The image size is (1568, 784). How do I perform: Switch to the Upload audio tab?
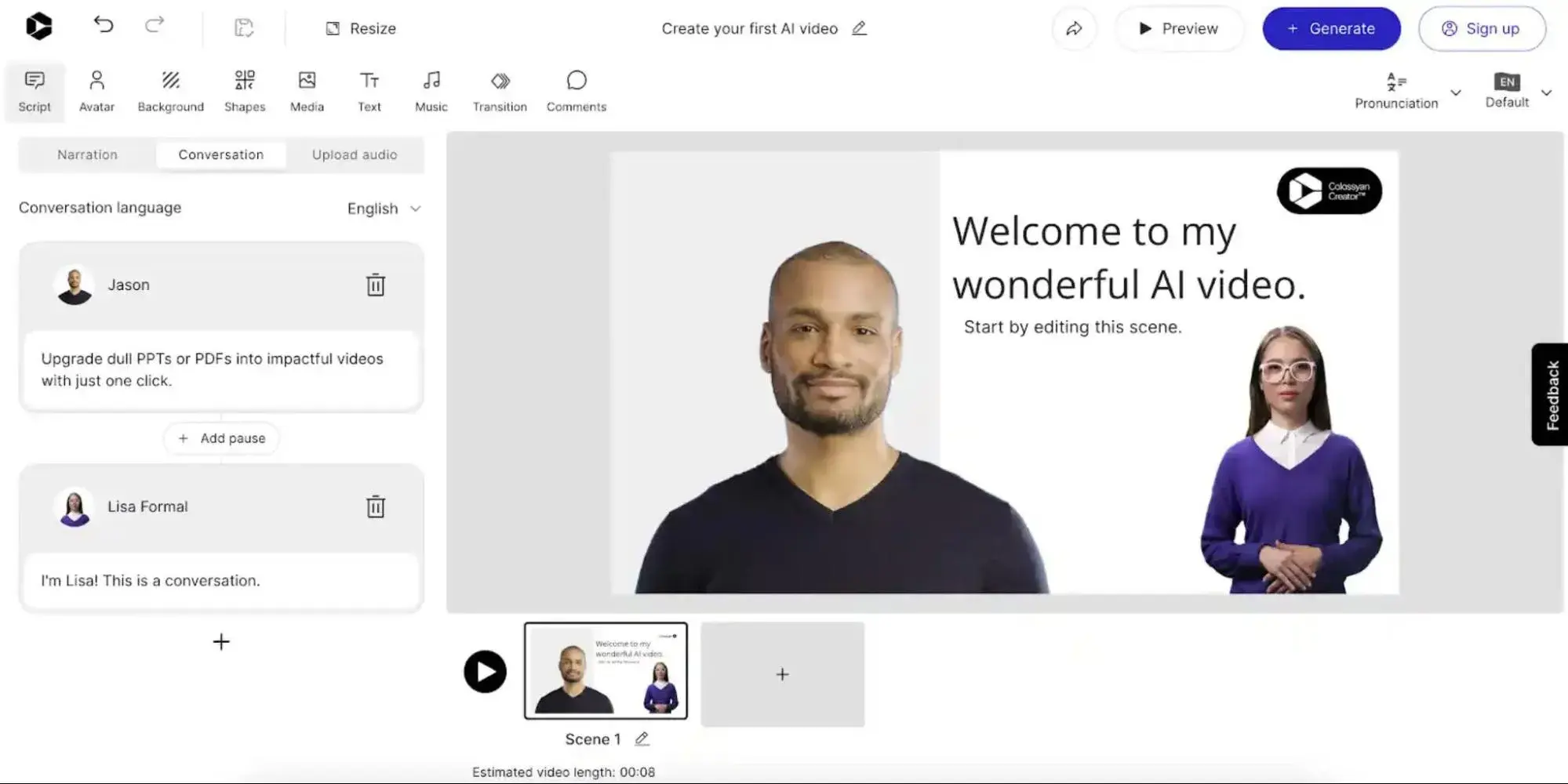coord(355,154)
